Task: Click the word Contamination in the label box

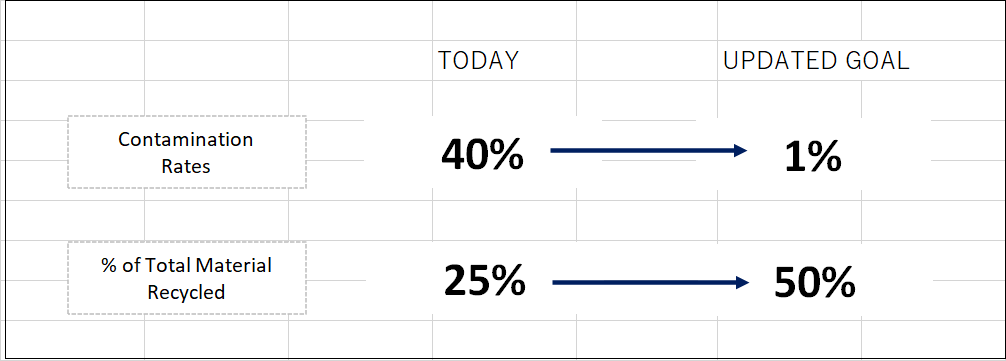Action: 186,139
